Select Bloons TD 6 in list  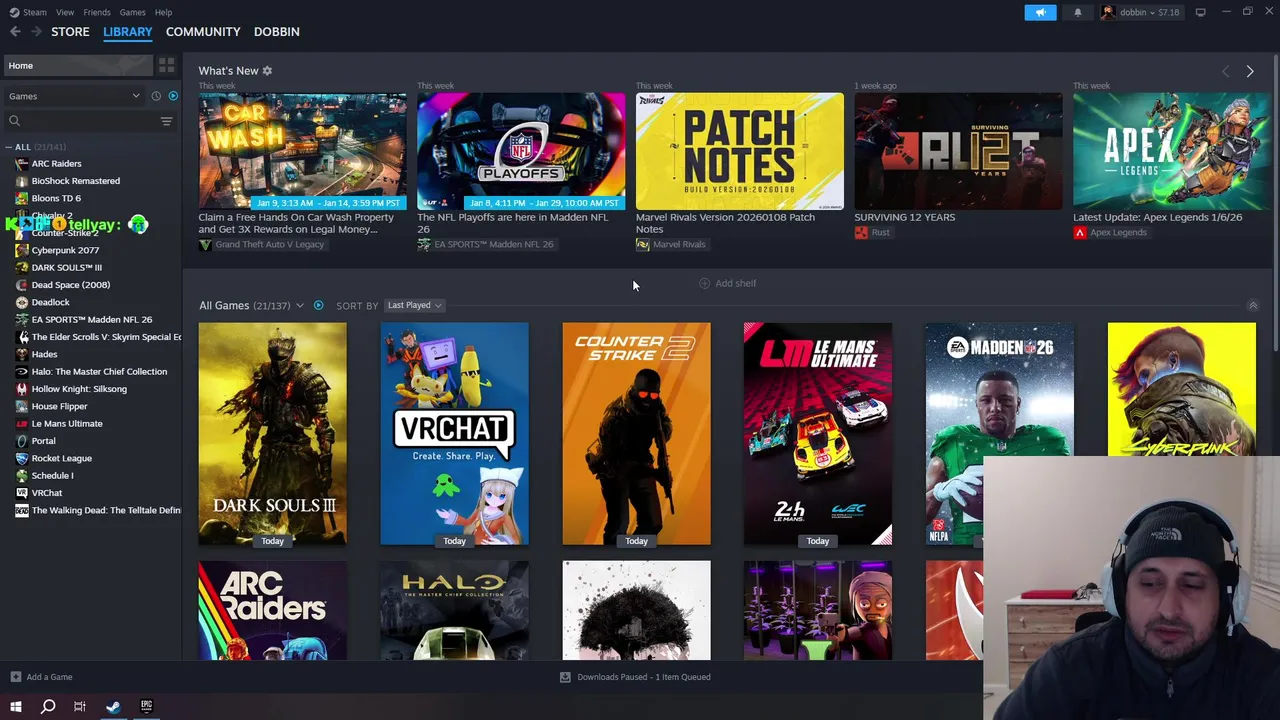point(56,198)
